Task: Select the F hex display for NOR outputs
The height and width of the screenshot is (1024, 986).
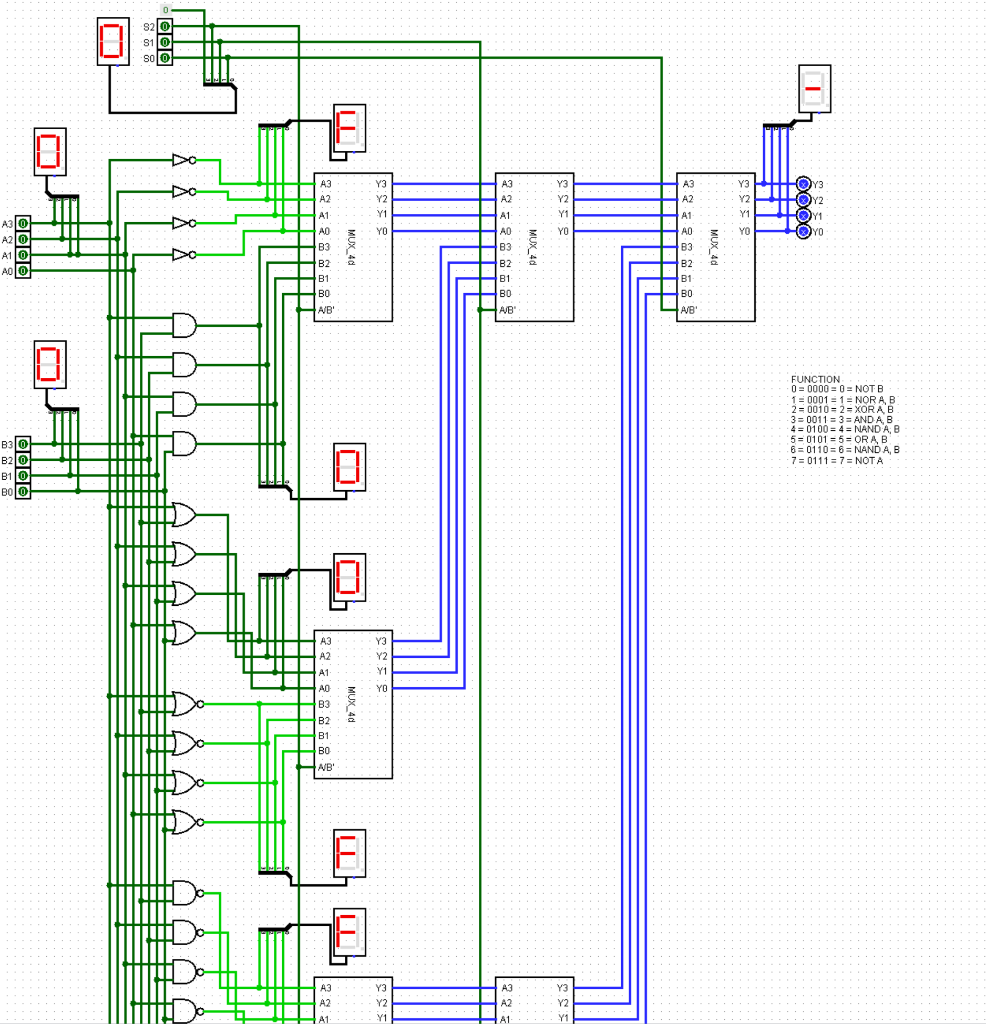Action: (x=349, y=854)
